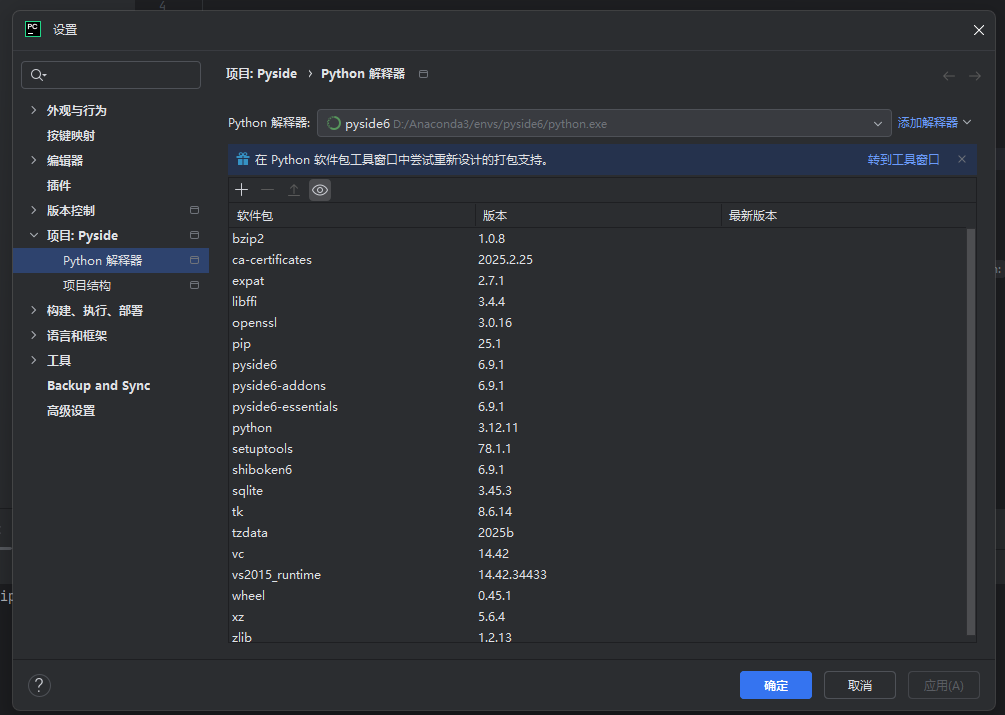Click project-level icon next to 版本控制
This screenshot has width=1005, height=715.
(x=194, y=210)
